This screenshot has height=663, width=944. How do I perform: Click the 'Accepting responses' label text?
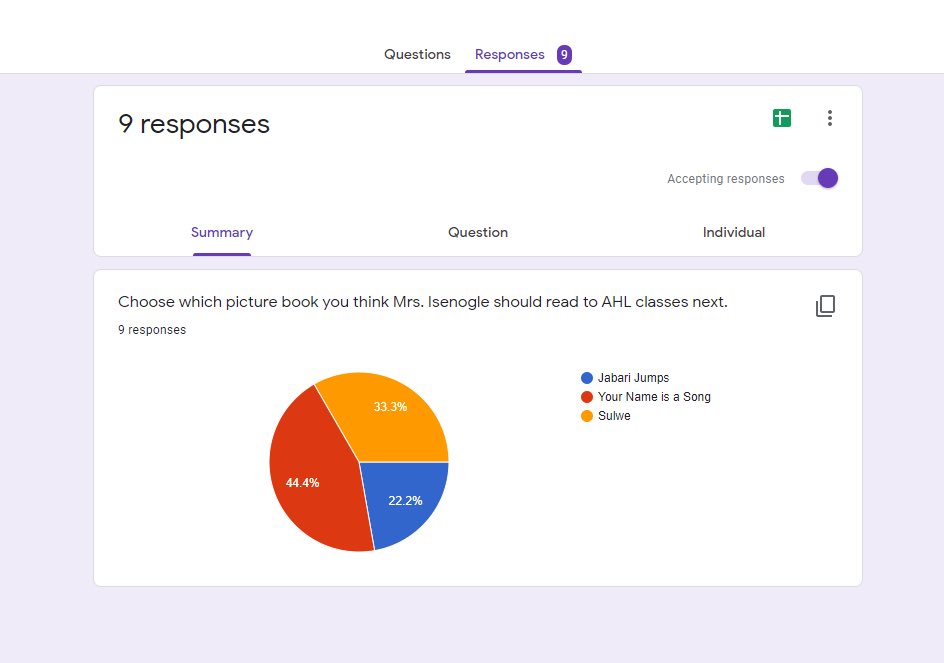[x=725, y=179]
